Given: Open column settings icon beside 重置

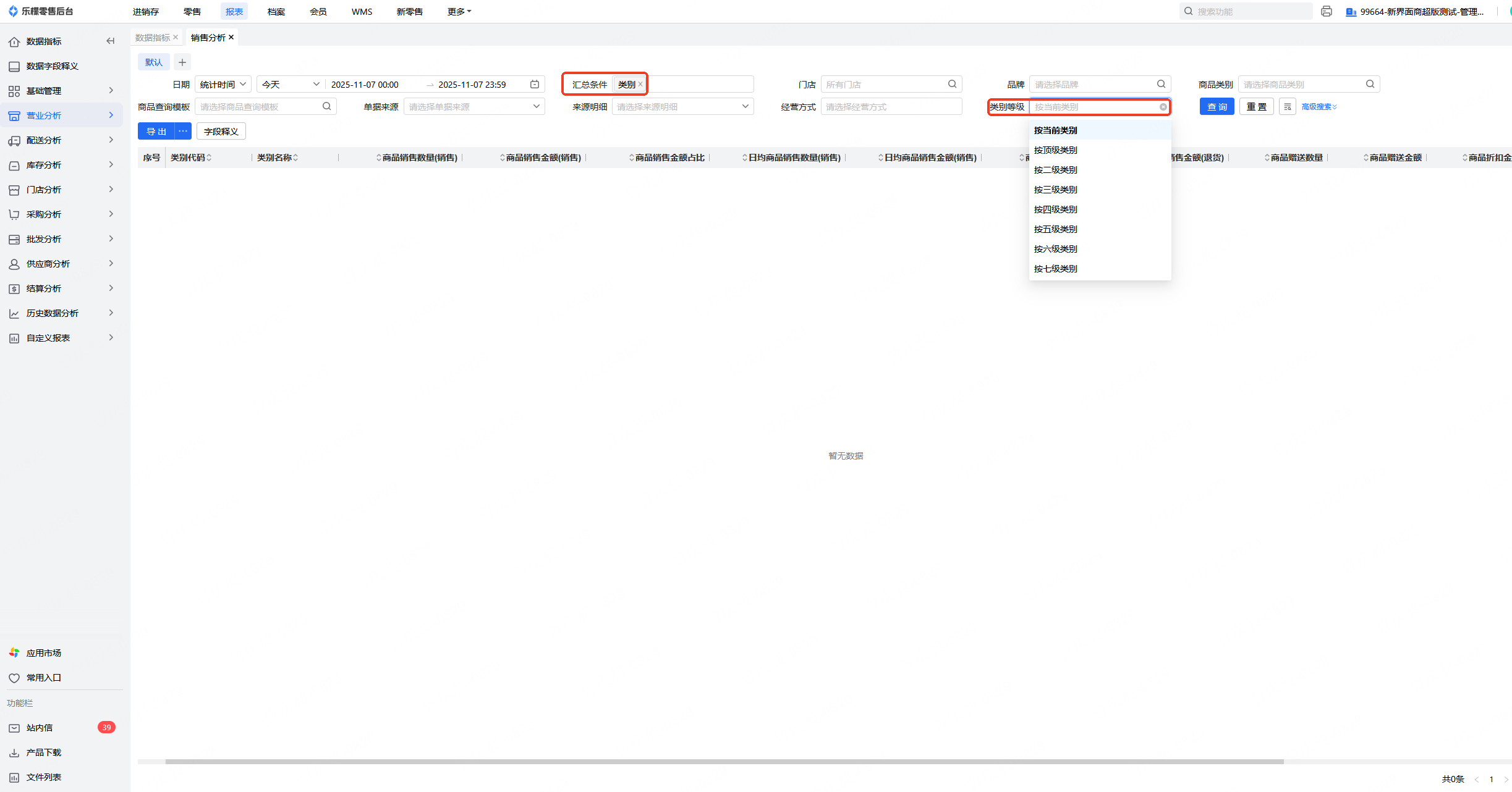Looking at the screenshot, I should (1287, 107).
